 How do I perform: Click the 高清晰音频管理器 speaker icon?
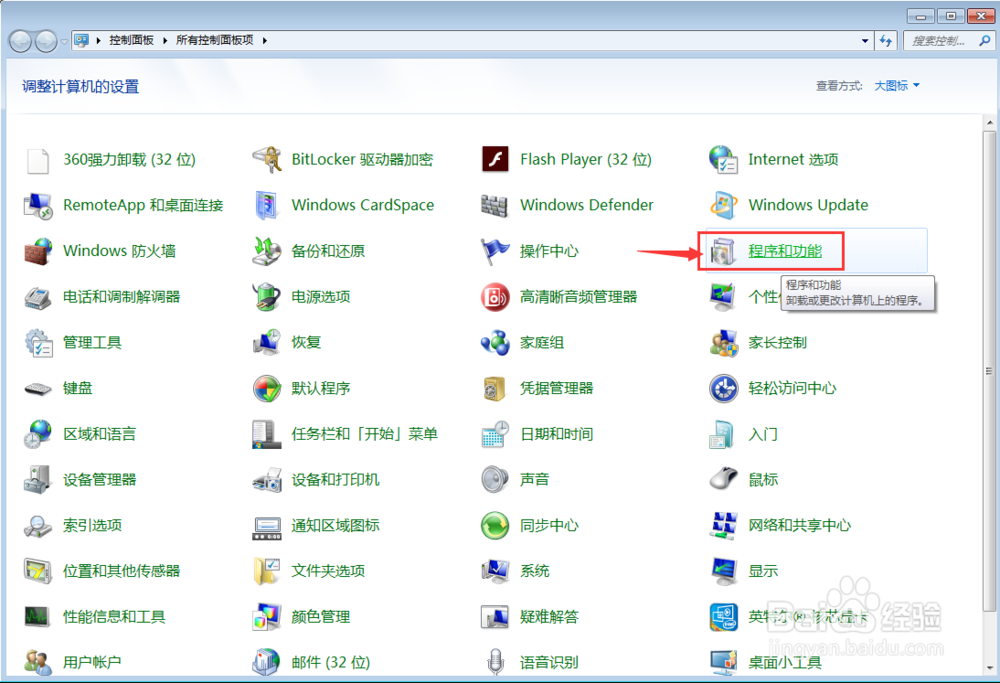[x=495, y=297]
